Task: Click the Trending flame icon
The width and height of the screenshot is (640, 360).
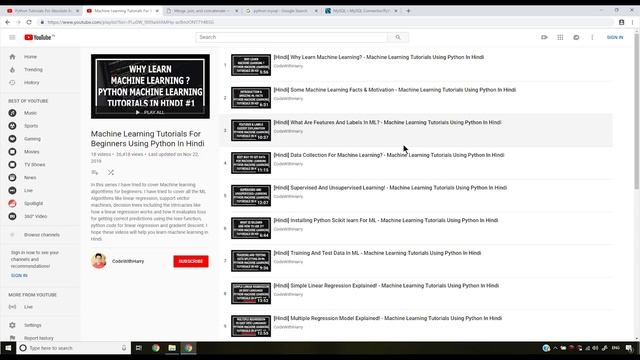Action: [12, 70]
